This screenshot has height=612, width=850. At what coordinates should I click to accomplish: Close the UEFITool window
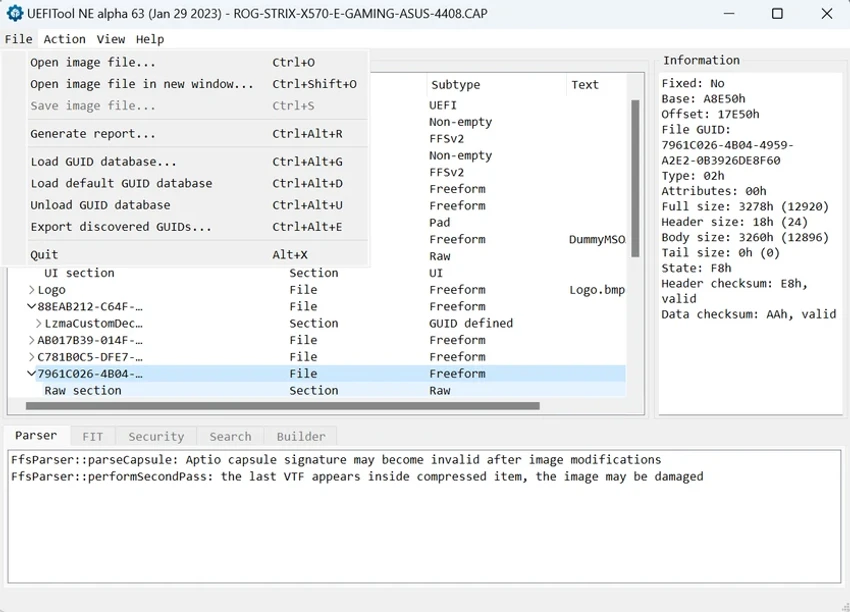click(x=827, y=14)
